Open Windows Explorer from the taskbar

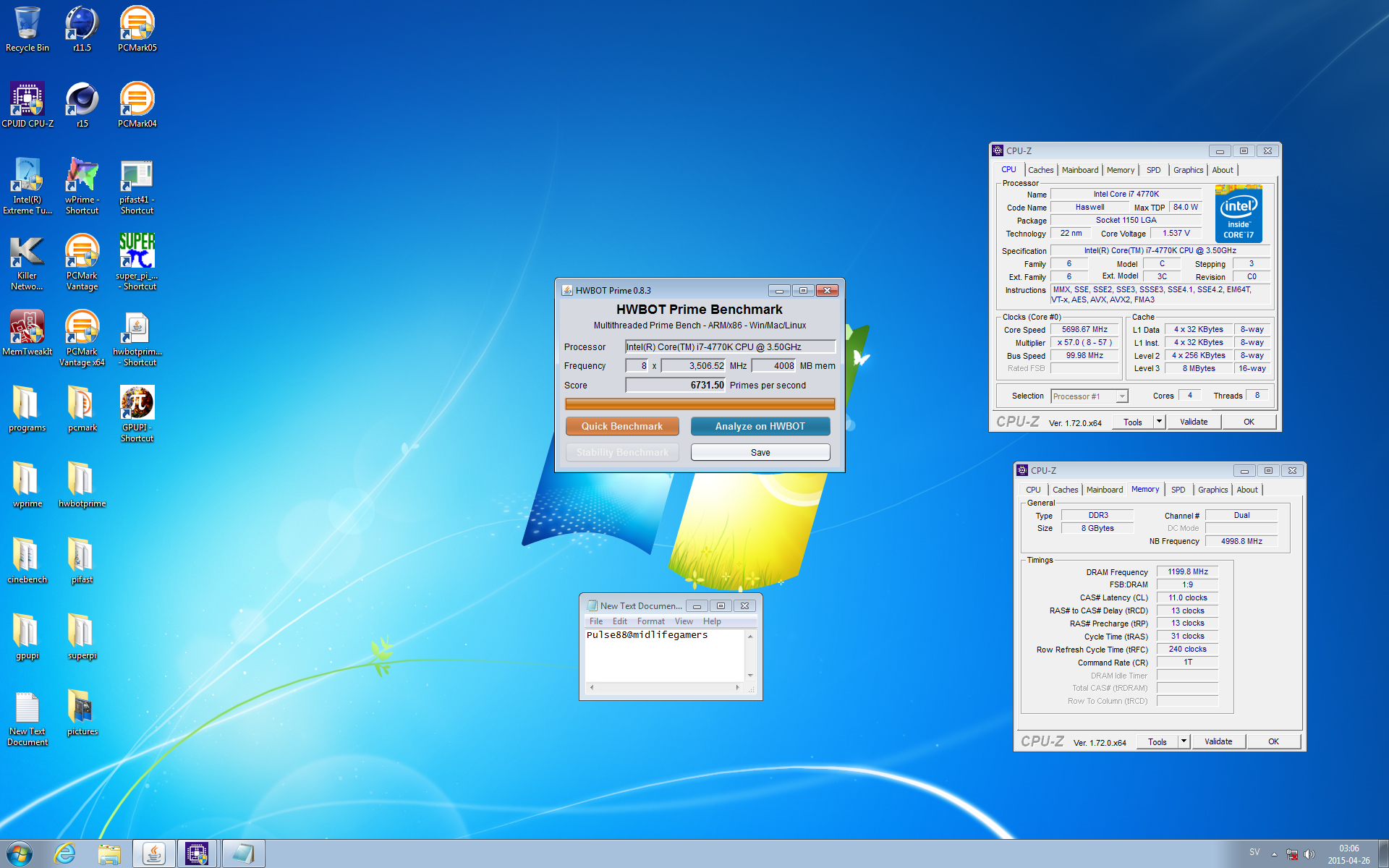pyautogui.click(x=109, y=854)
